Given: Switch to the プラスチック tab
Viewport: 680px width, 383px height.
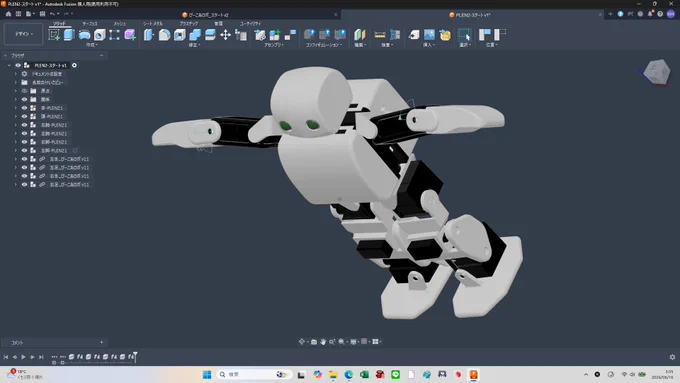Looking at the screenshot, I should coord(189,24).
